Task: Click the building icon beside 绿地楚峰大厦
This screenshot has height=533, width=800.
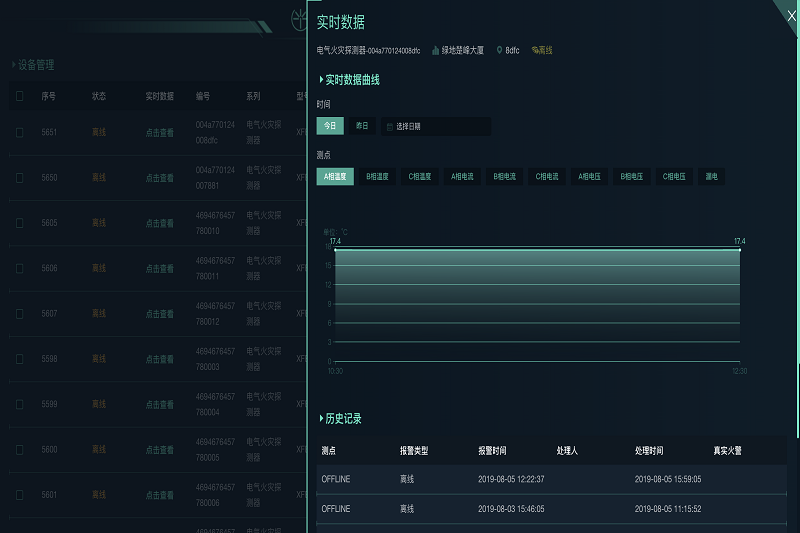Action: pyautogui.click(x=435, y=50)
